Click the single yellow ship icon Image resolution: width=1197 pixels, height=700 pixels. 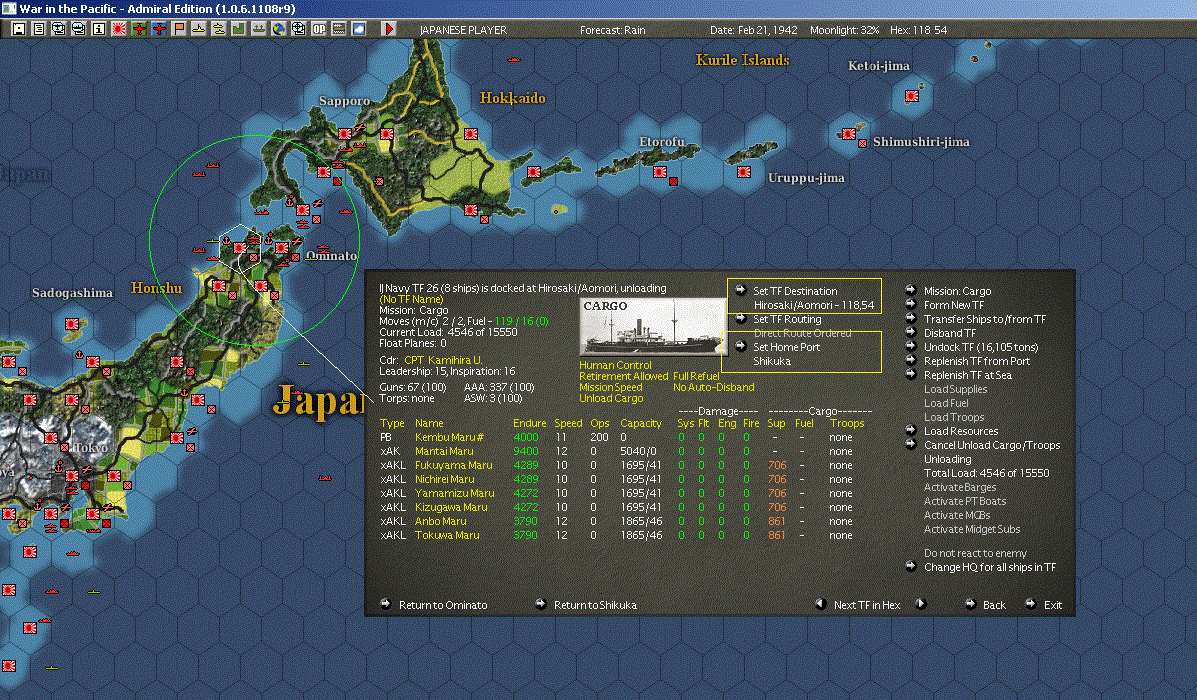click(x=198, y=29)
